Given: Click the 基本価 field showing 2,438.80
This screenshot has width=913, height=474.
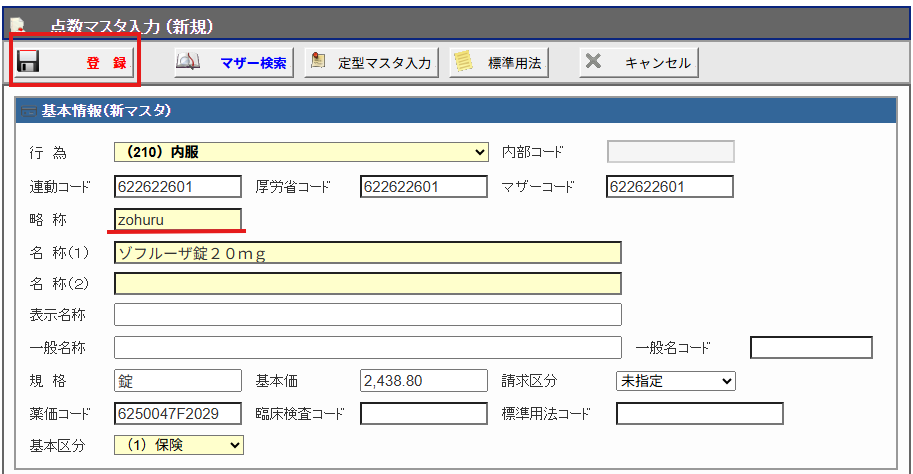Looking at the screenshot, I should (422, 381).
